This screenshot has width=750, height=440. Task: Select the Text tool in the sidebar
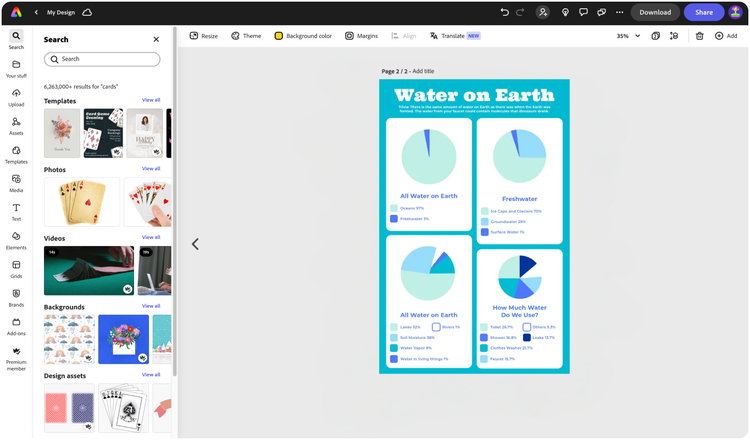(16, 212)
